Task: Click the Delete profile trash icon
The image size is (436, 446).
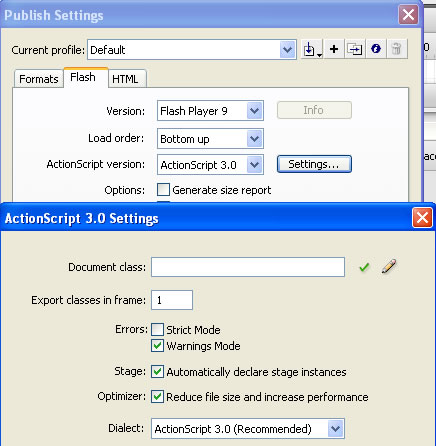Action: click(x=396, y=49)
